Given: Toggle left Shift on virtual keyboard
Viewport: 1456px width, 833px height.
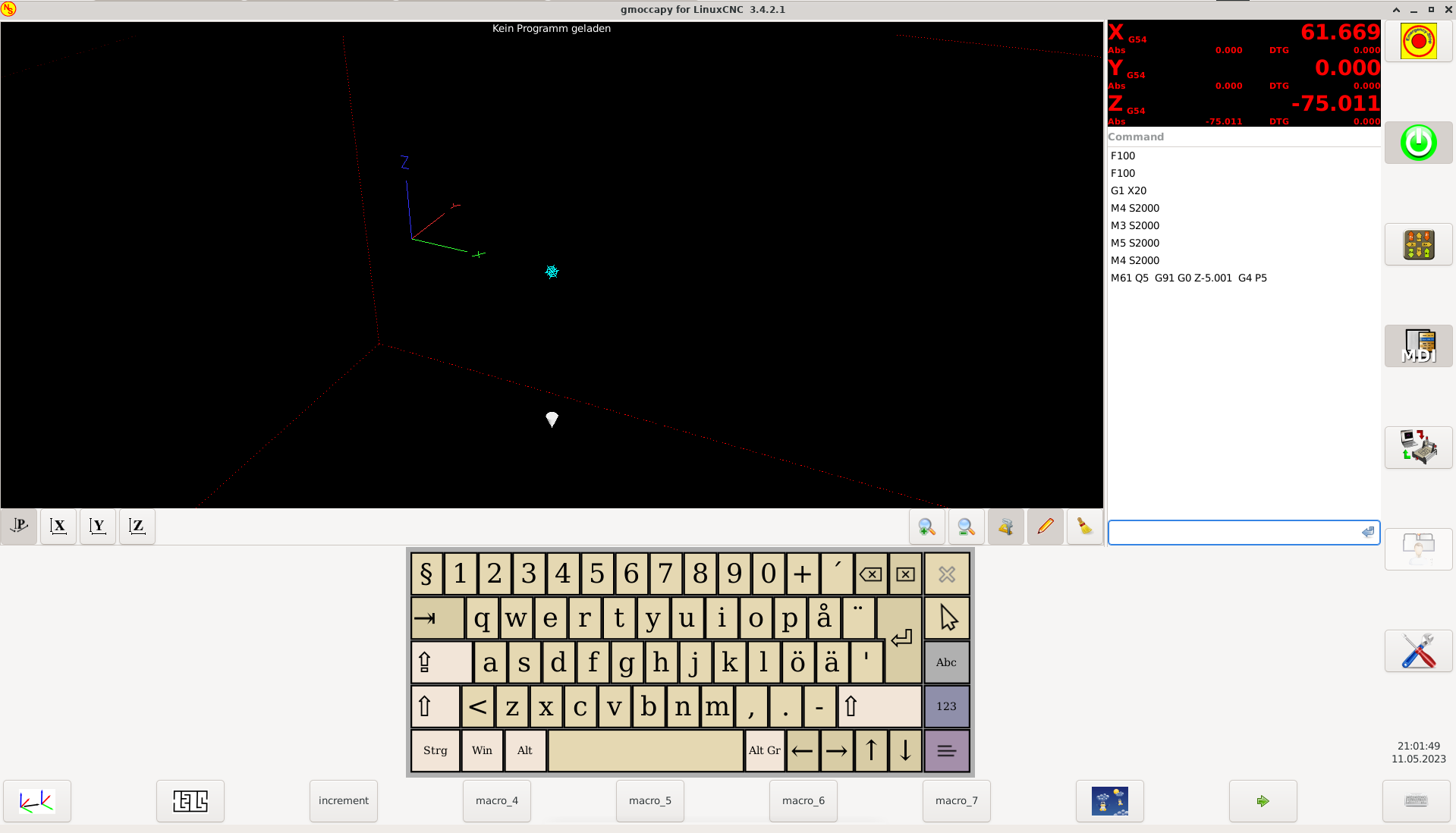Looking at the screenshot, I should click(x=436, y=706).
